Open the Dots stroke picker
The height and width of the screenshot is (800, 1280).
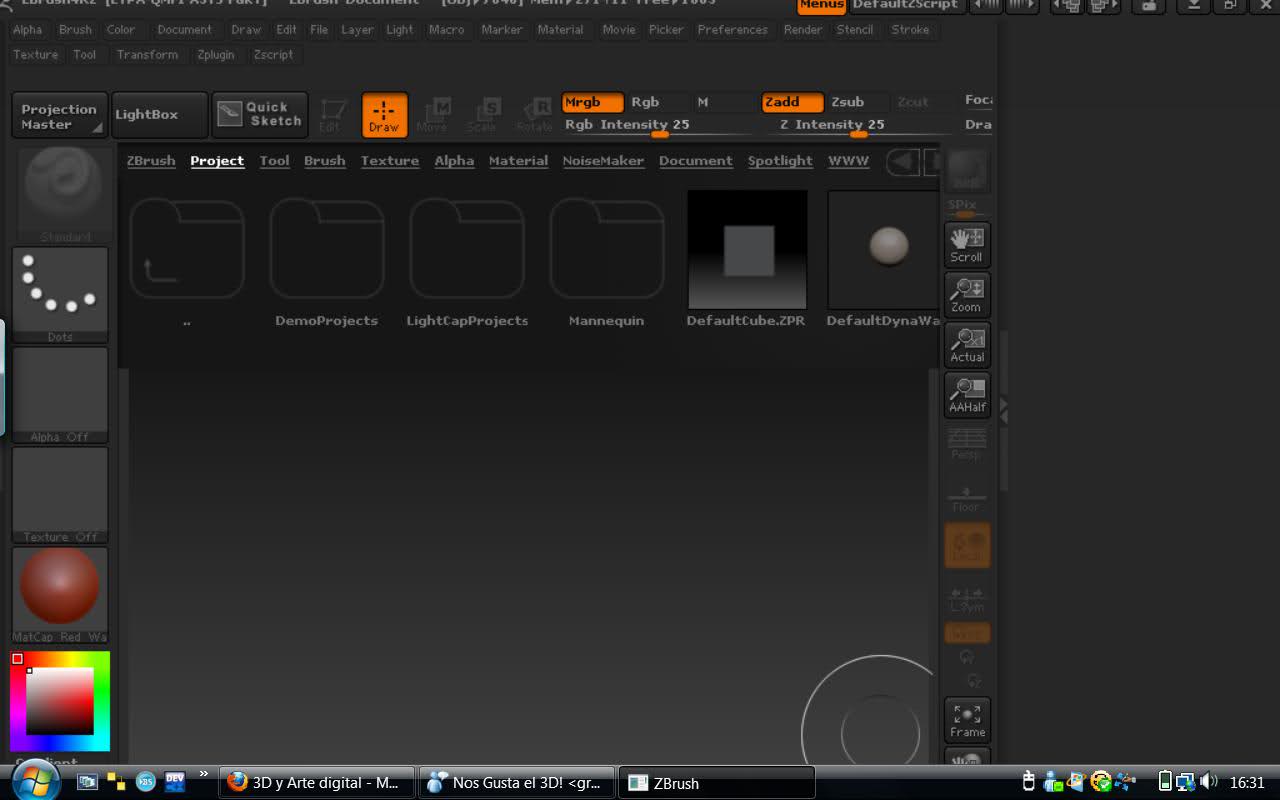click(x=60, y=295)
